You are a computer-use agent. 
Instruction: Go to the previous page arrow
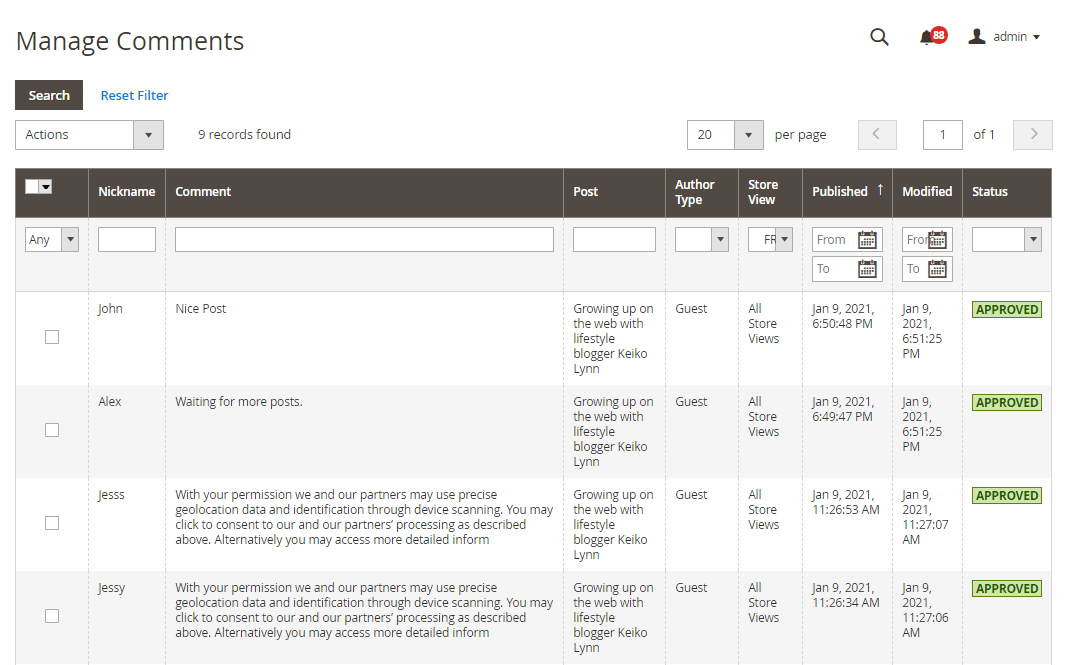(877, 134)
